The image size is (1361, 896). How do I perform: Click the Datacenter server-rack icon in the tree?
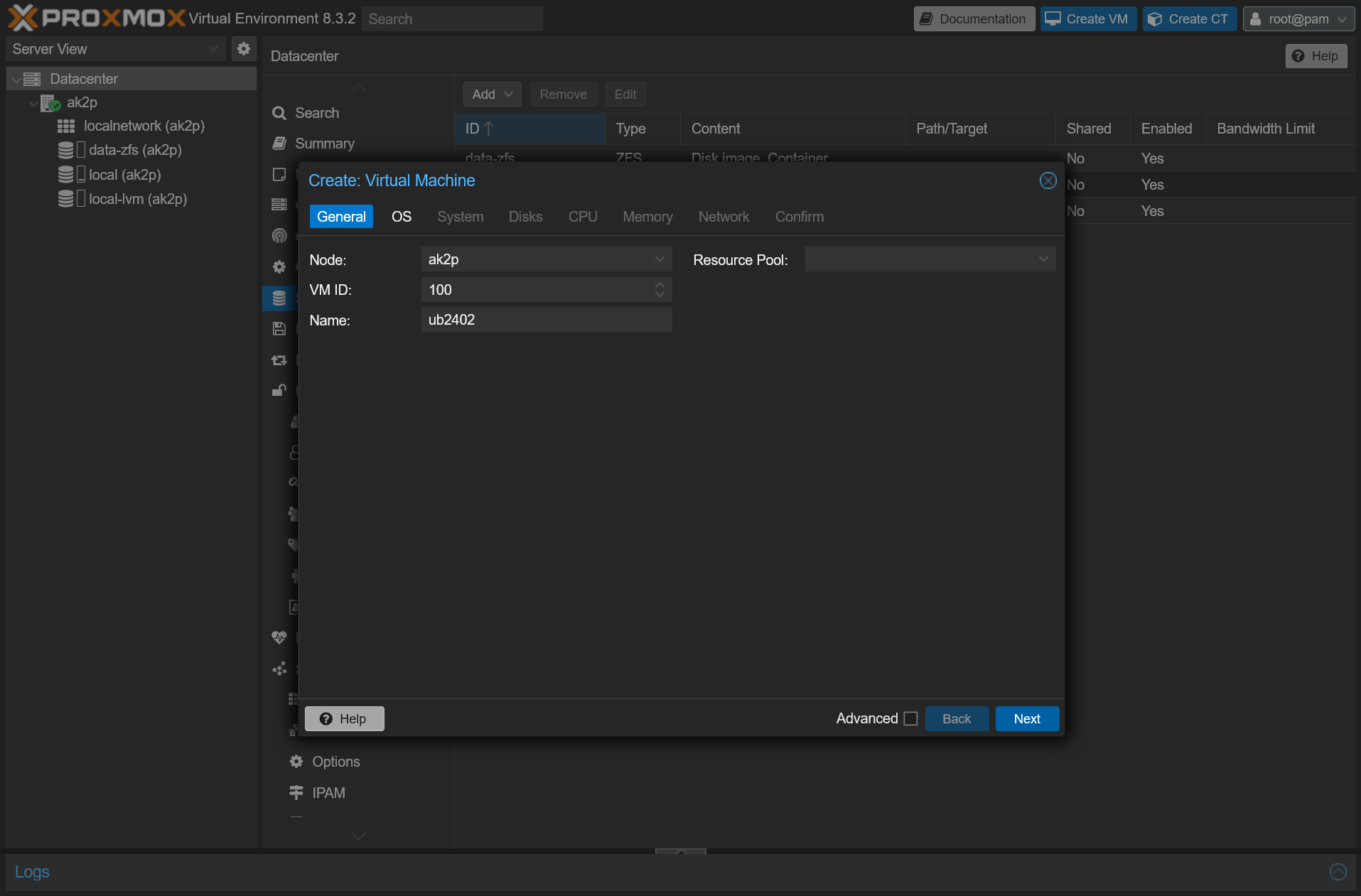pos(32,79)
